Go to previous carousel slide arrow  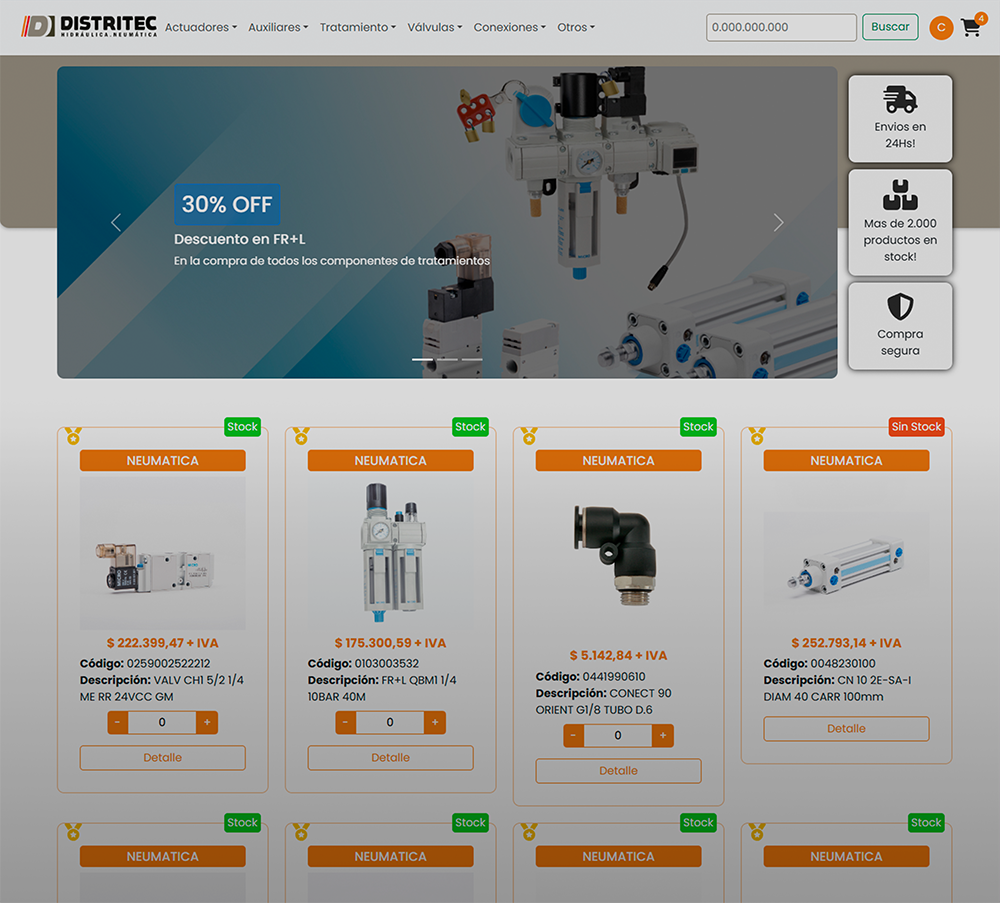point(116,223)
